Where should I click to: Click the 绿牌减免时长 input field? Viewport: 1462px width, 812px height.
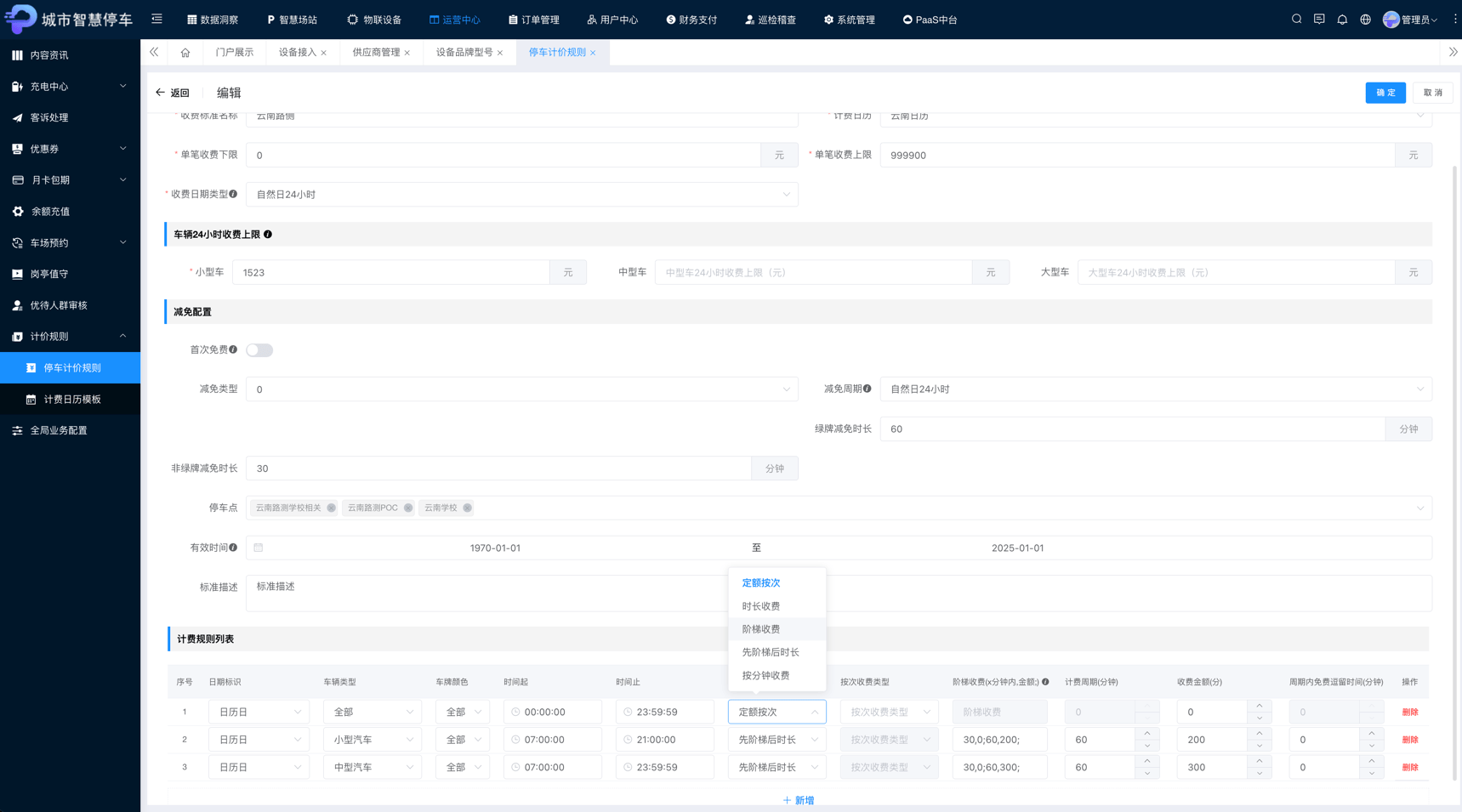1133,429
